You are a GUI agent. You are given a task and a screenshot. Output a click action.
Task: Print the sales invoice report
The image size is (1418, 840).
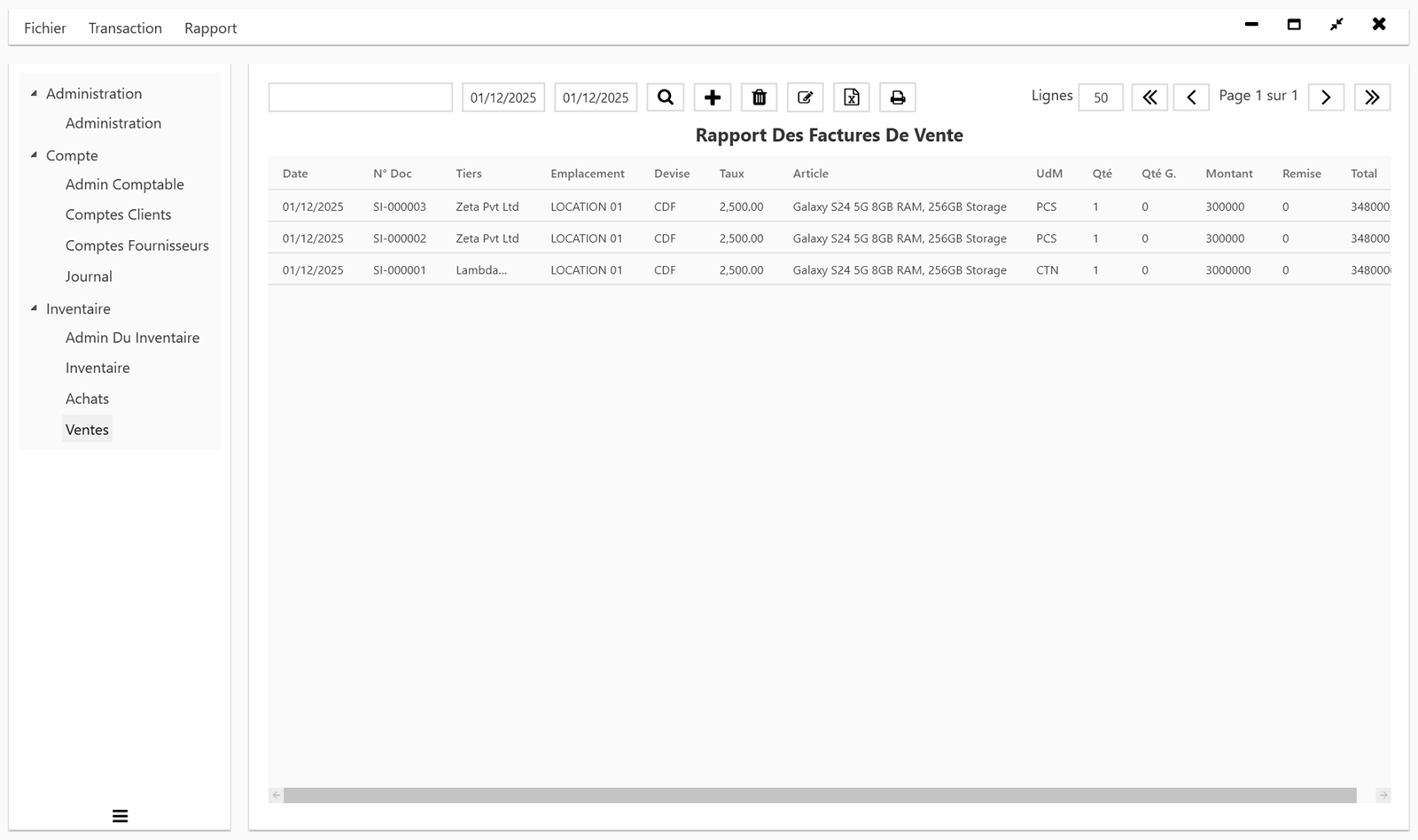click(x=897, y=97)
